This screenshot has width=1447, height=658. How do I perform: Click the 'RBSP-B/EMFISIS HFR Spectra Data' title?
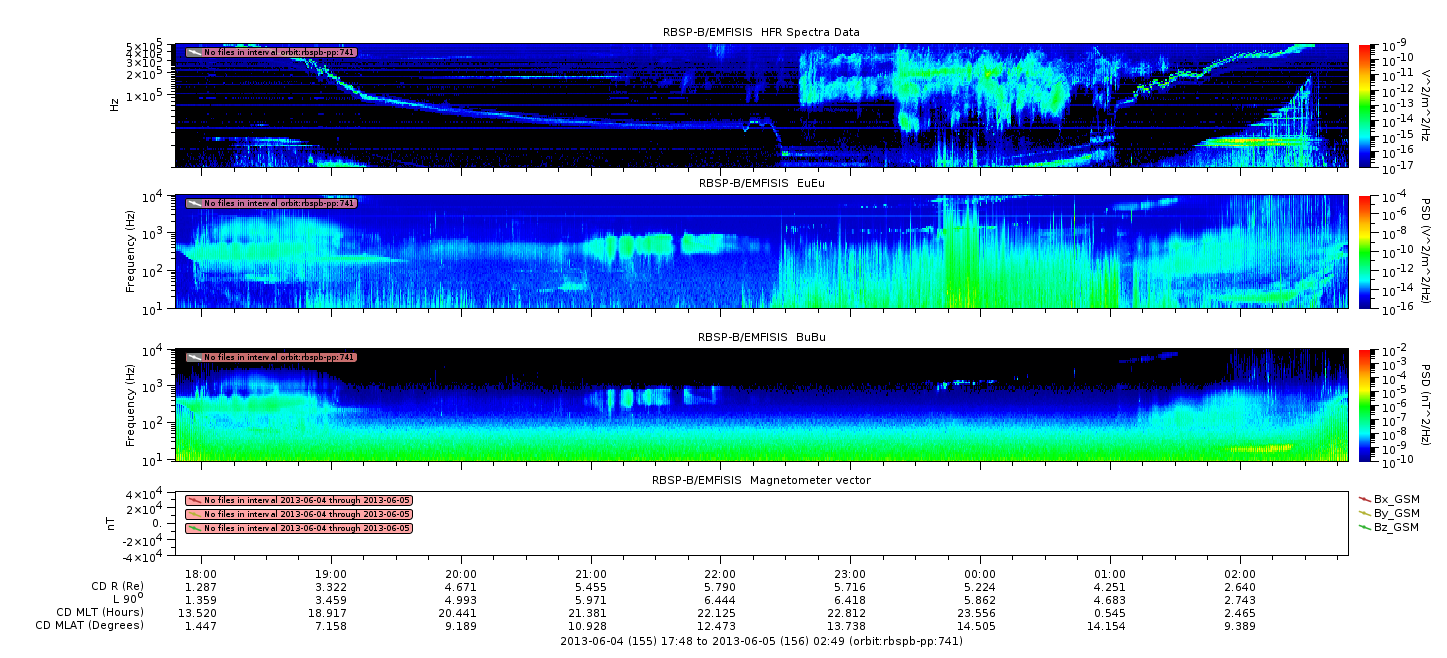761,32
